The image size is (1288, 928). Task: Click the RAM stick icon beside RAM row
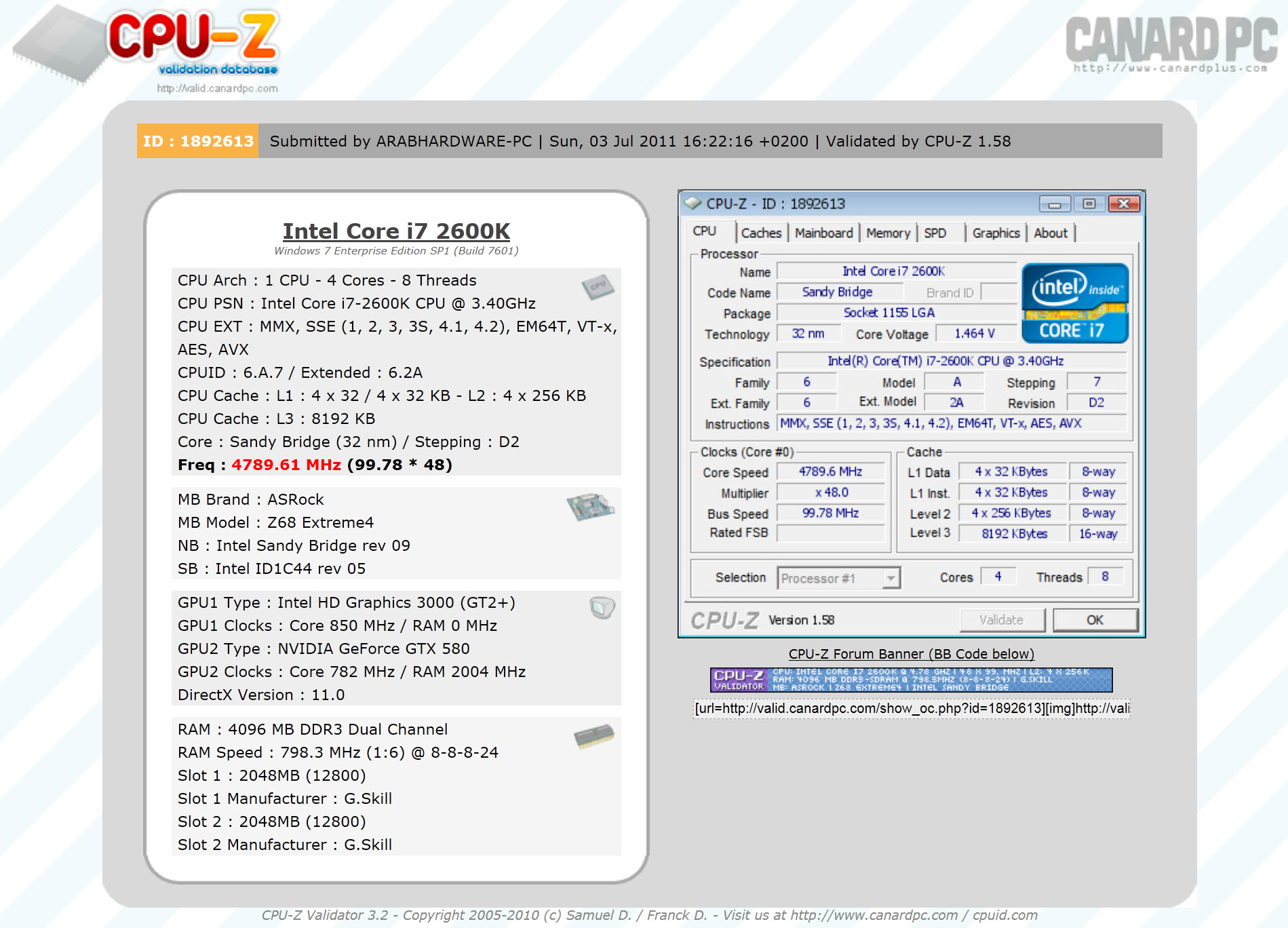(x=593, y=736)
